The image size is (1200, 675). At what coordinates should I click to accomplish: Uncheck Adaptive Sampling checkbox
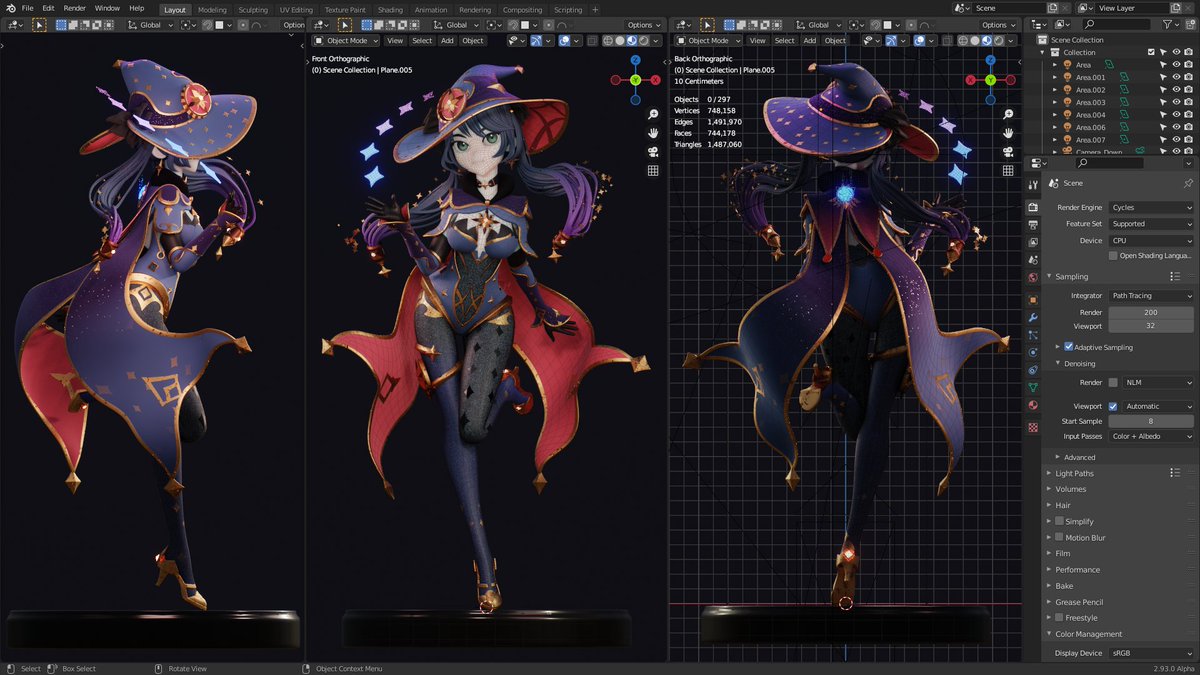(1068, 347)
